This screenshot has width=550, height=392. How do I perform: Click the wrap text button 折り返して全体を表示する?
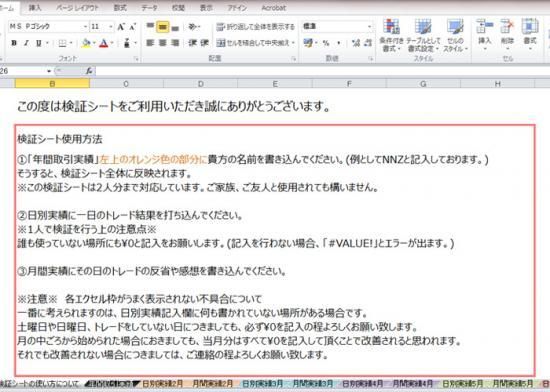click(x=256, y=27)
